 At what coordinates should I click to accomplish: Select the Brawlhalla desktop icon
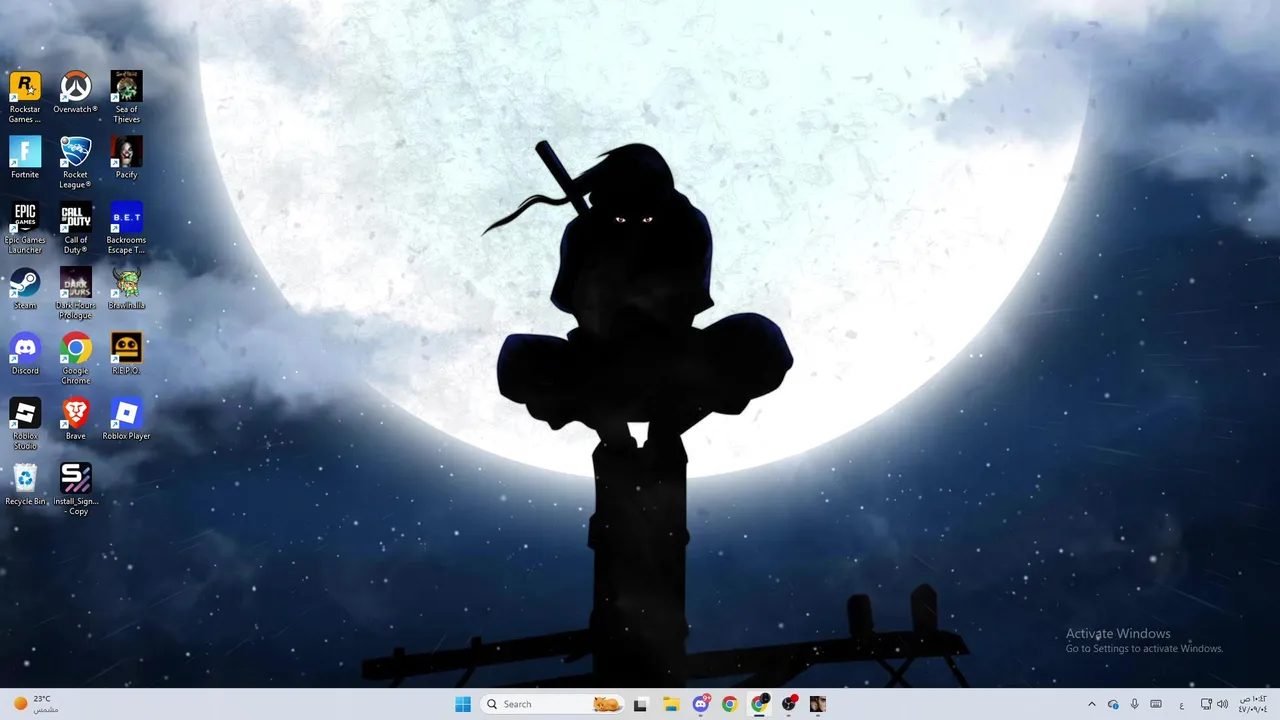[127, 288]
